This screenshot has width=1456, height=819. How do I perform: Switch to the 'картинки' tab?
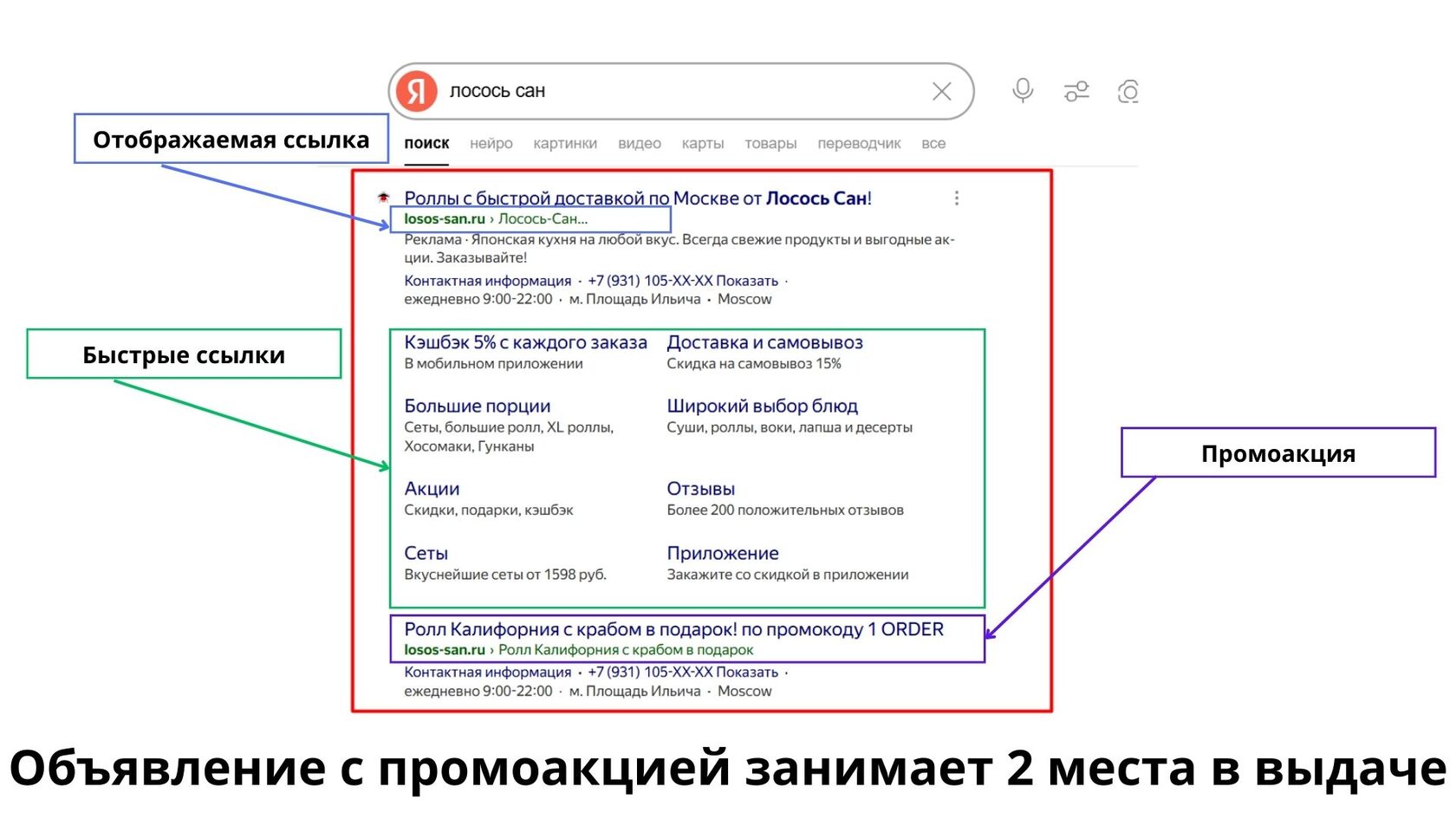tap(565, 144)
